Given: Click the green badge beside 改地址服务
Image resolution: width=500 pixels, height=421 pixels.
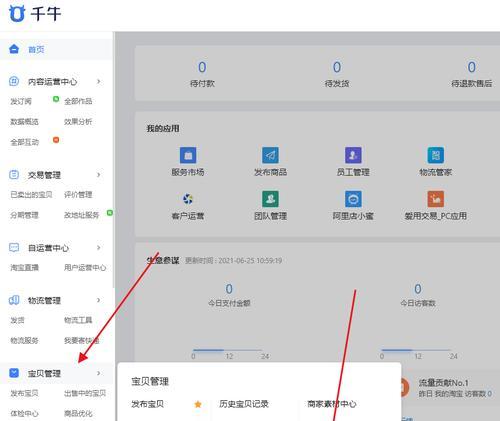Looking at the screenshot, I should 110,213.
